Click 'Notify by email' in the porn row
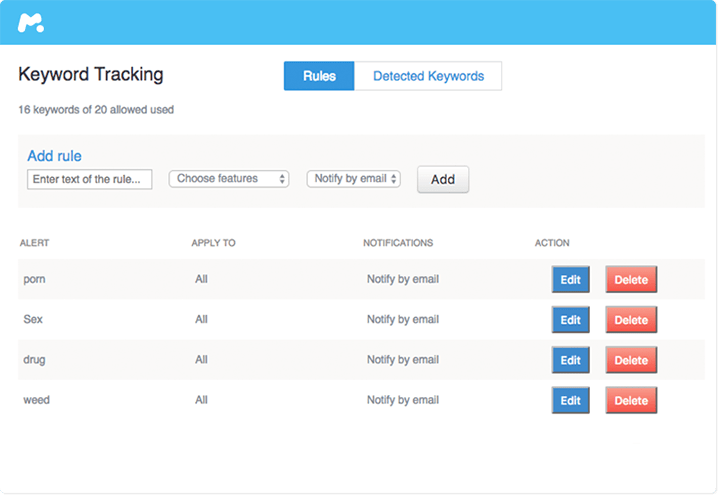 click(403, 279)
